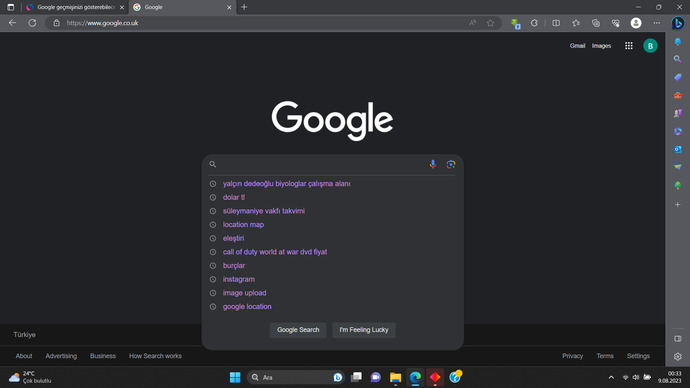690x388 pixels.
Task: Go back using the browser back arrow
Action: [x=12, y=23]
